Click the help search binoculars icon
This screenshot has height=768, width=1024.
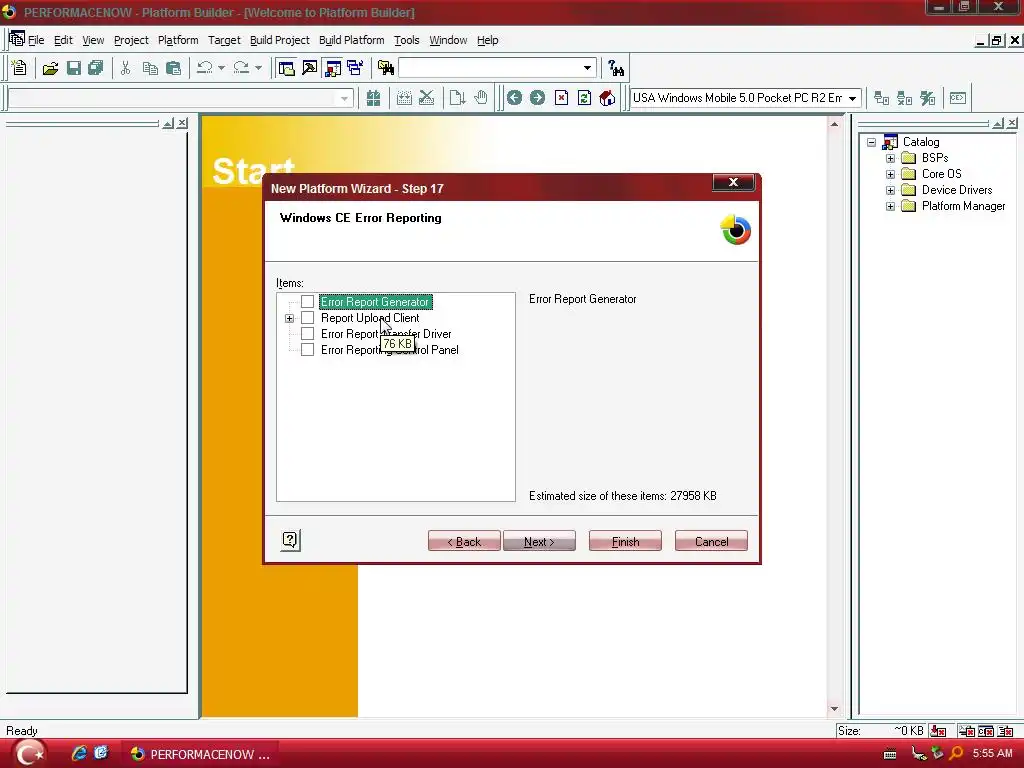tap(616, 68)
